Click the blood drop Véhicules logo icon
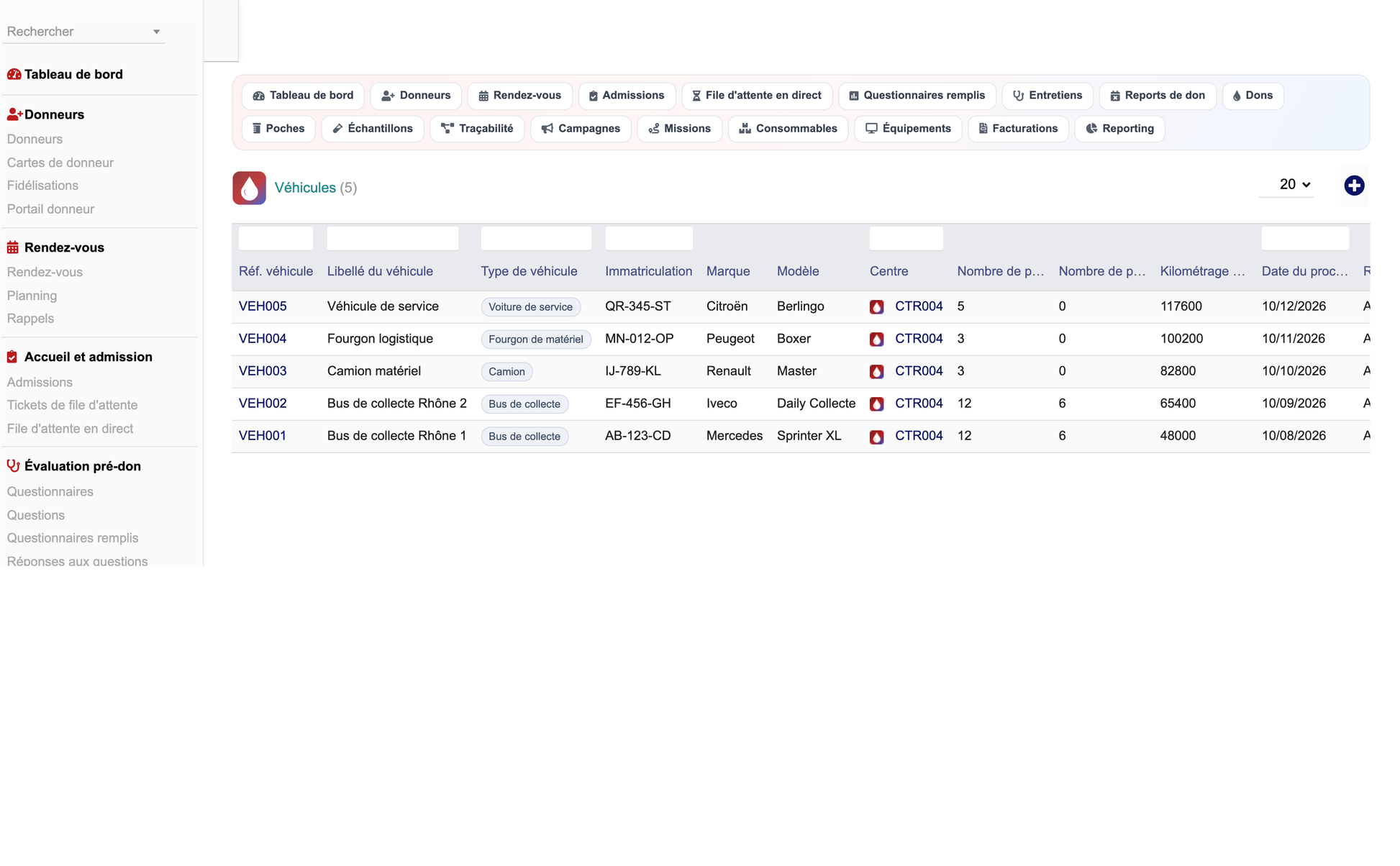The image size is (1400, 866). point(249,188)
